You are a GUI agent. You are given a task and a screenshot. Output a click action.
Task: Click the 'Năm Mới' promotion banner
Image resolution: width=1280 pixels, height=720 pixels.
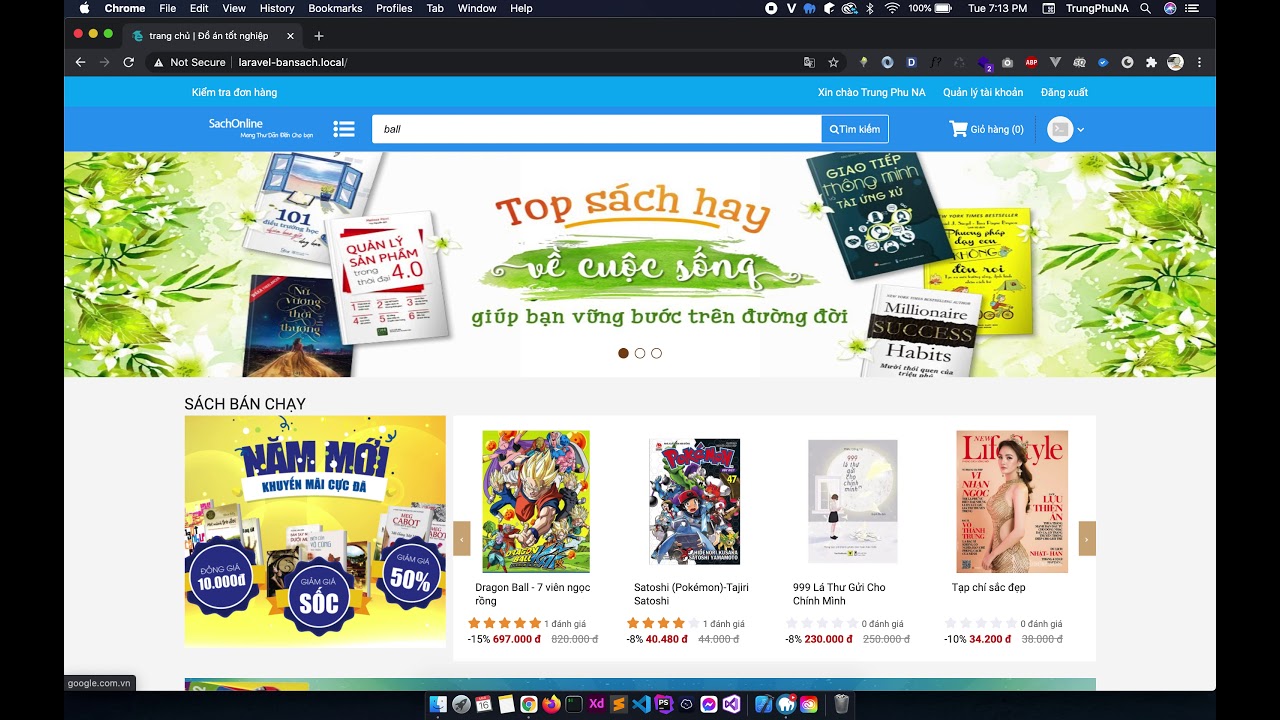[315, 531]
